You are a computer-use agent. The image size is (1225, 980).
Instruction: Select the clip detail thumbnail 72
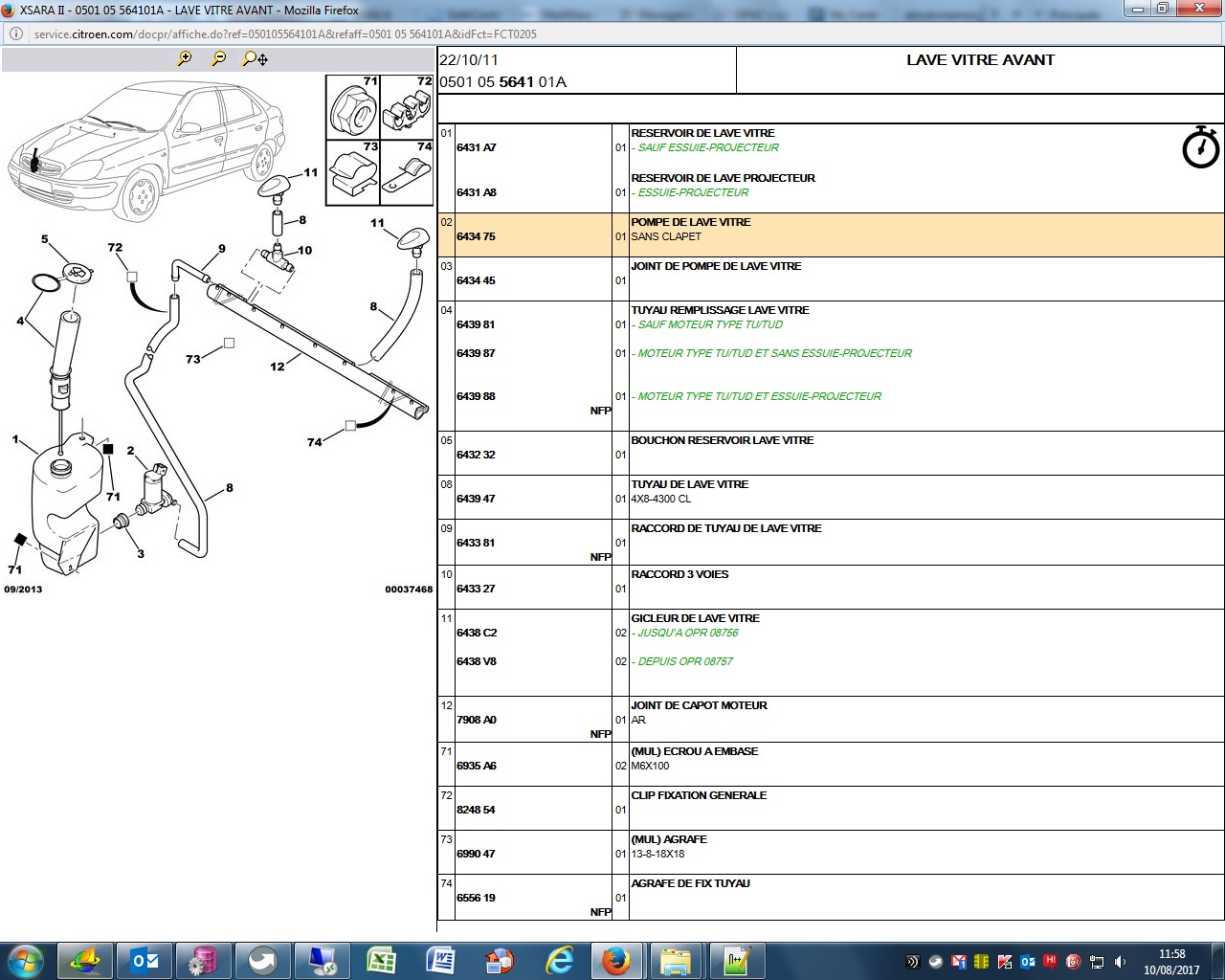point(407,107)
